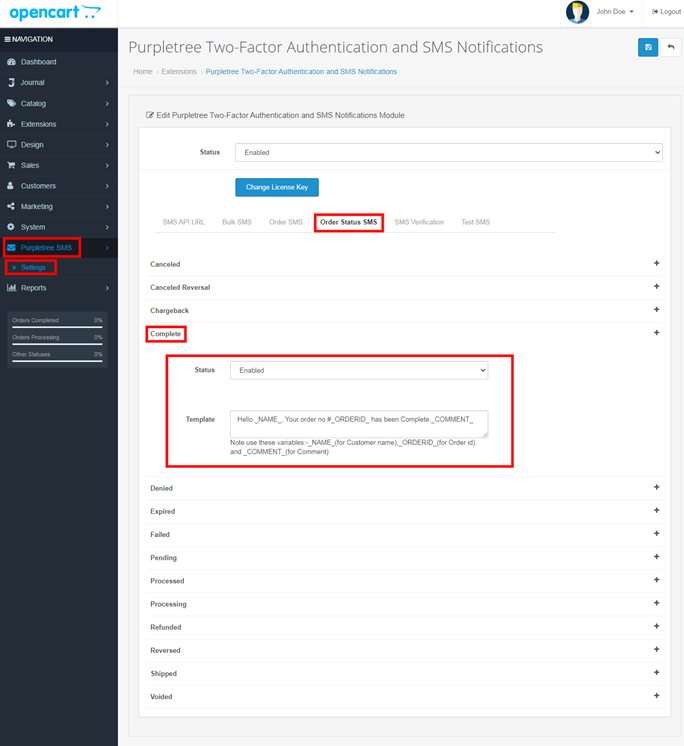Expand the Catalog menu chevron
The image size is (684, 746).
(x=107, y=103)
